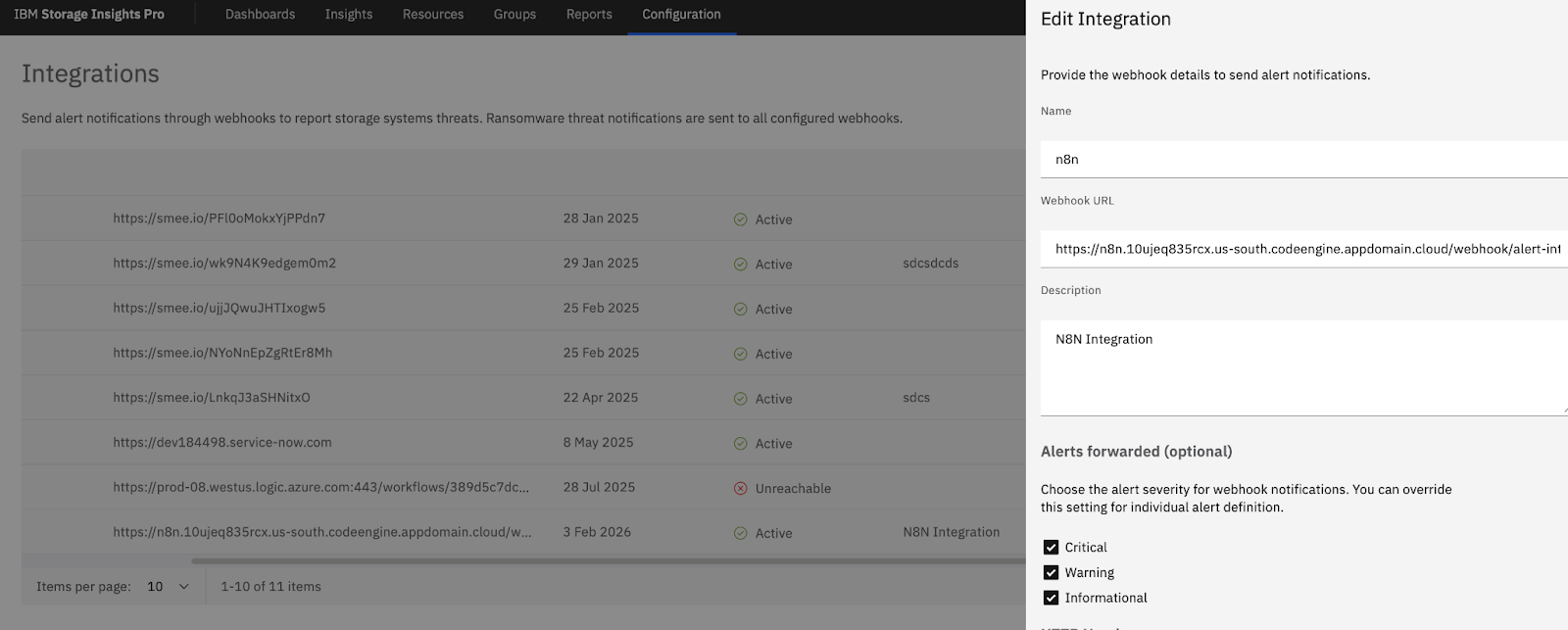Click the Active icon for service-now.com row
Screen dimensions: 1568x630
(741, 444)
